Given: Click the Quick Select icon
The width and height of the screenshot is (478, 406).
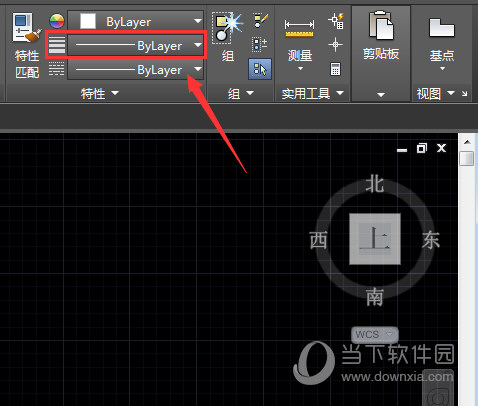Looking at the screenshot, I should (x=336, y=21).
